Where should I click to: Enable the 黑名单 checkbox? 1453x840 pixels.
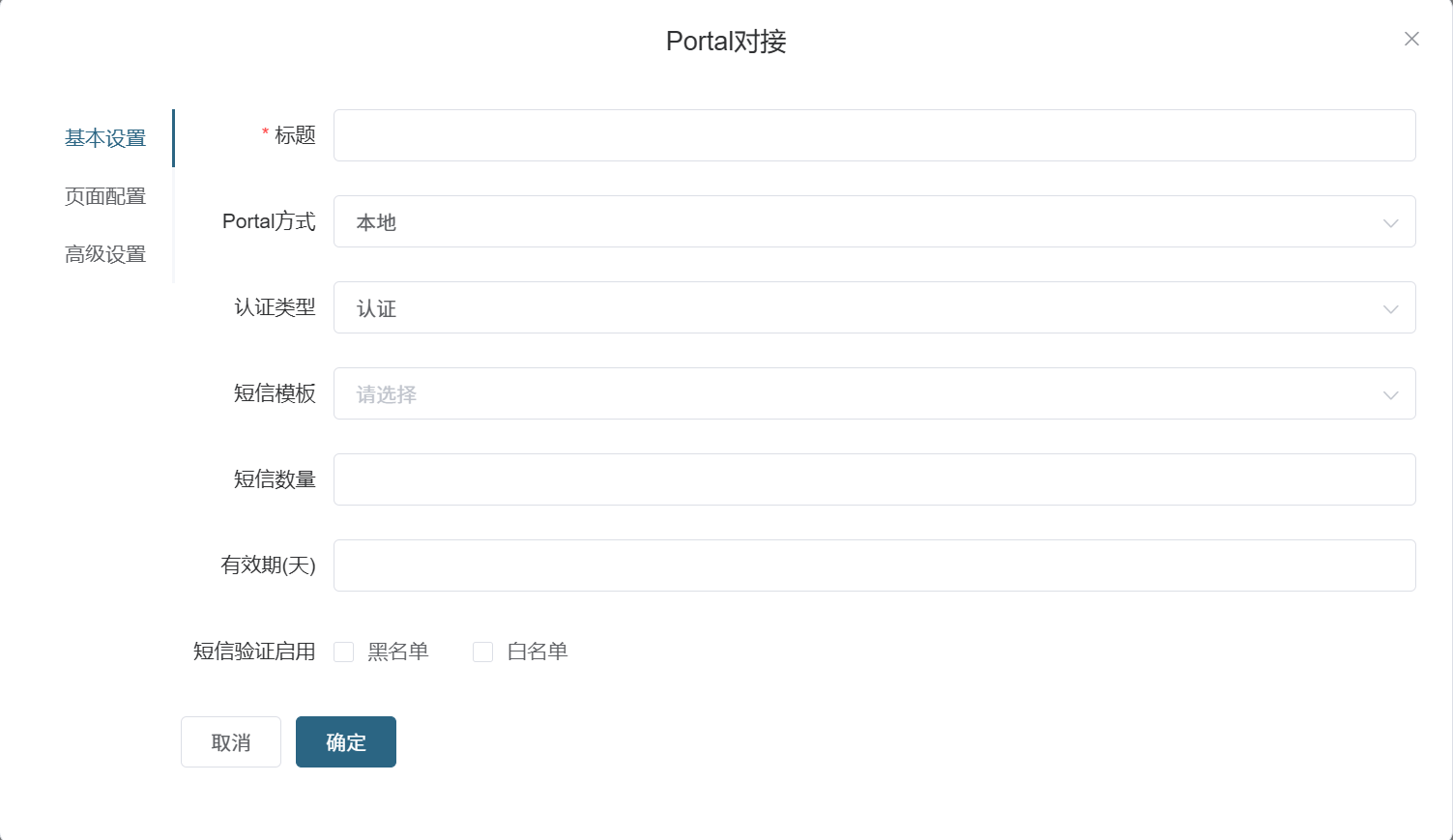pyautogui.click(x=343, y=652)
